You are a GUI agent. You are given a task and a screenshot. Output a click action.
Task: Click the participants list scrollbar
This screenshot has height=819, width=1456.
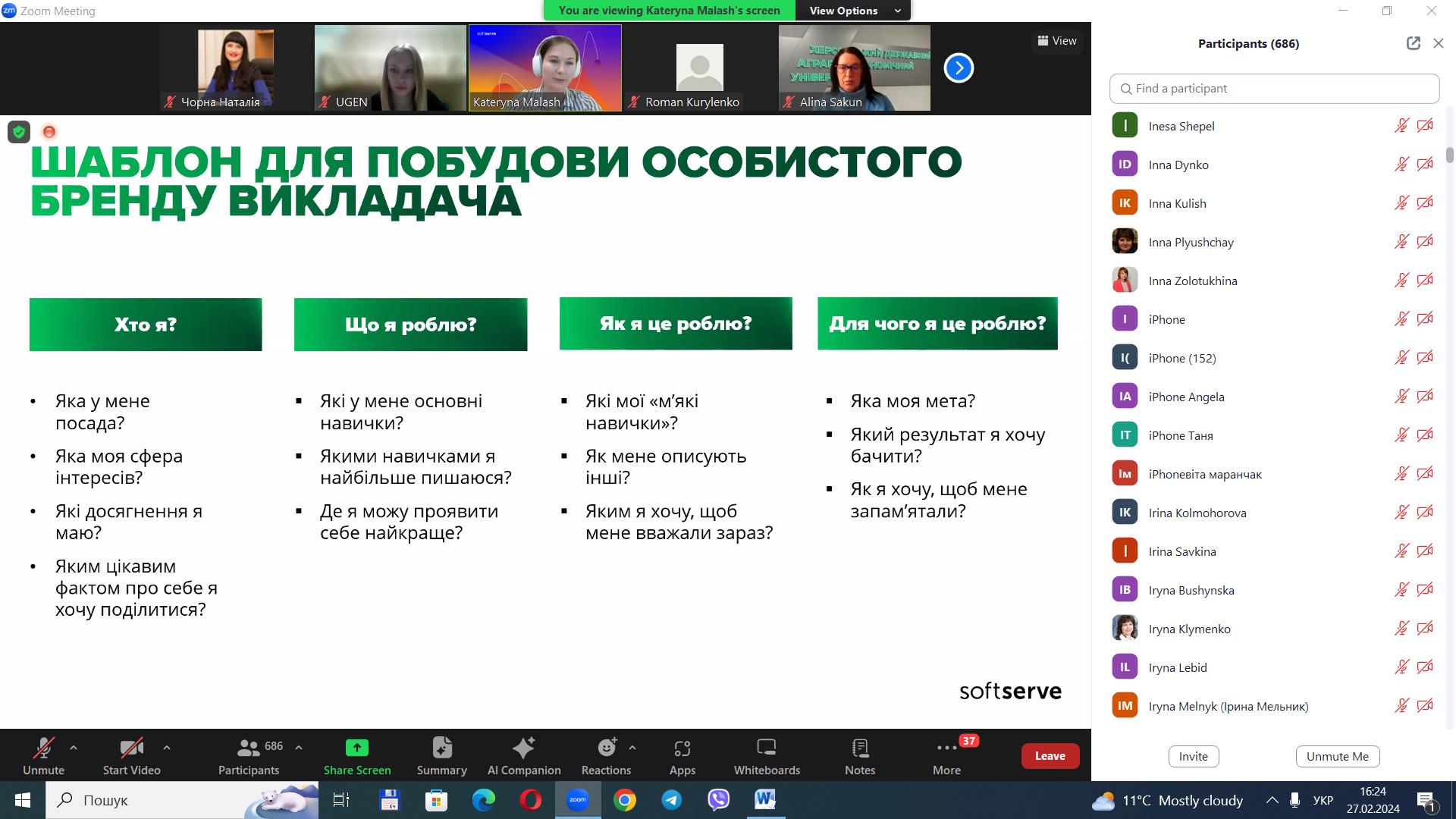click(x=1449, y=154)
